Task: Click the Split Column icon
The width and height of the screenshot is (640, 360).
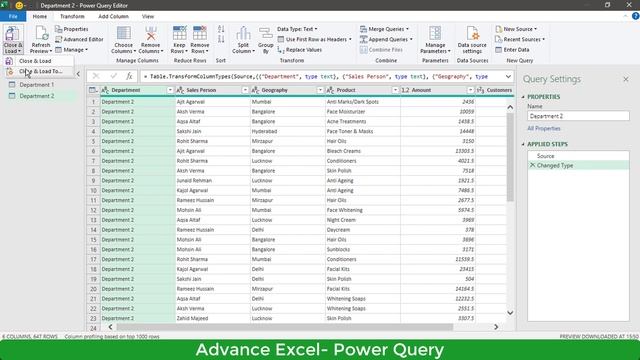Action: [243, 33]
